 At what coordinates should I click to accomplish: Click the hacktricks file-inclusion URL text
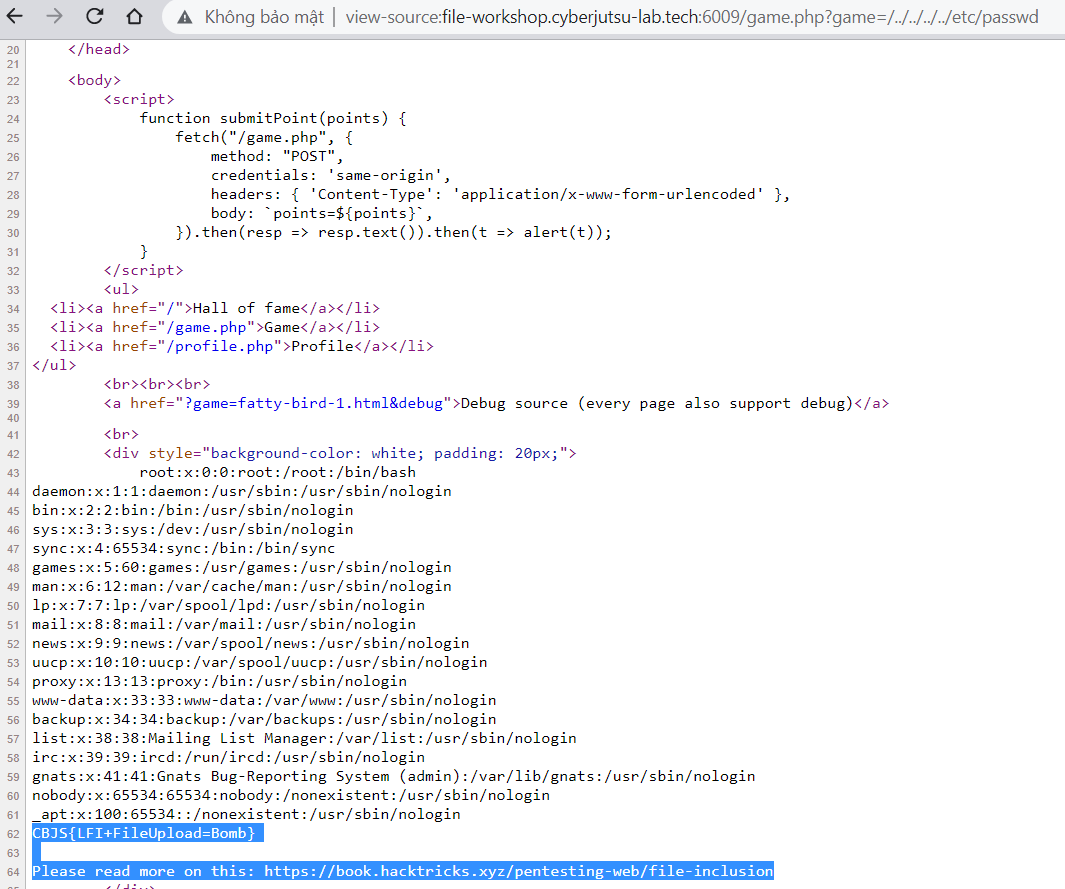click(x=519, y=871)
